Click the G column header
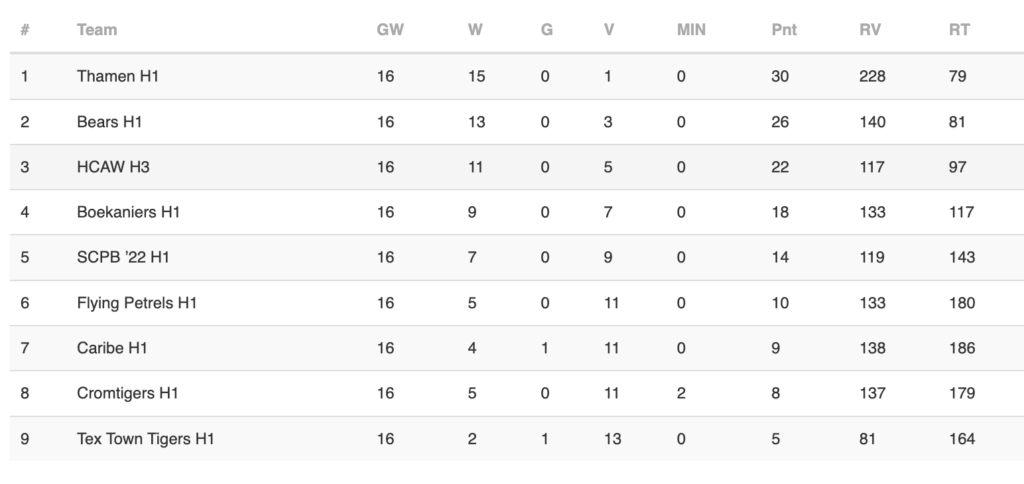 (x=547, y=30)
